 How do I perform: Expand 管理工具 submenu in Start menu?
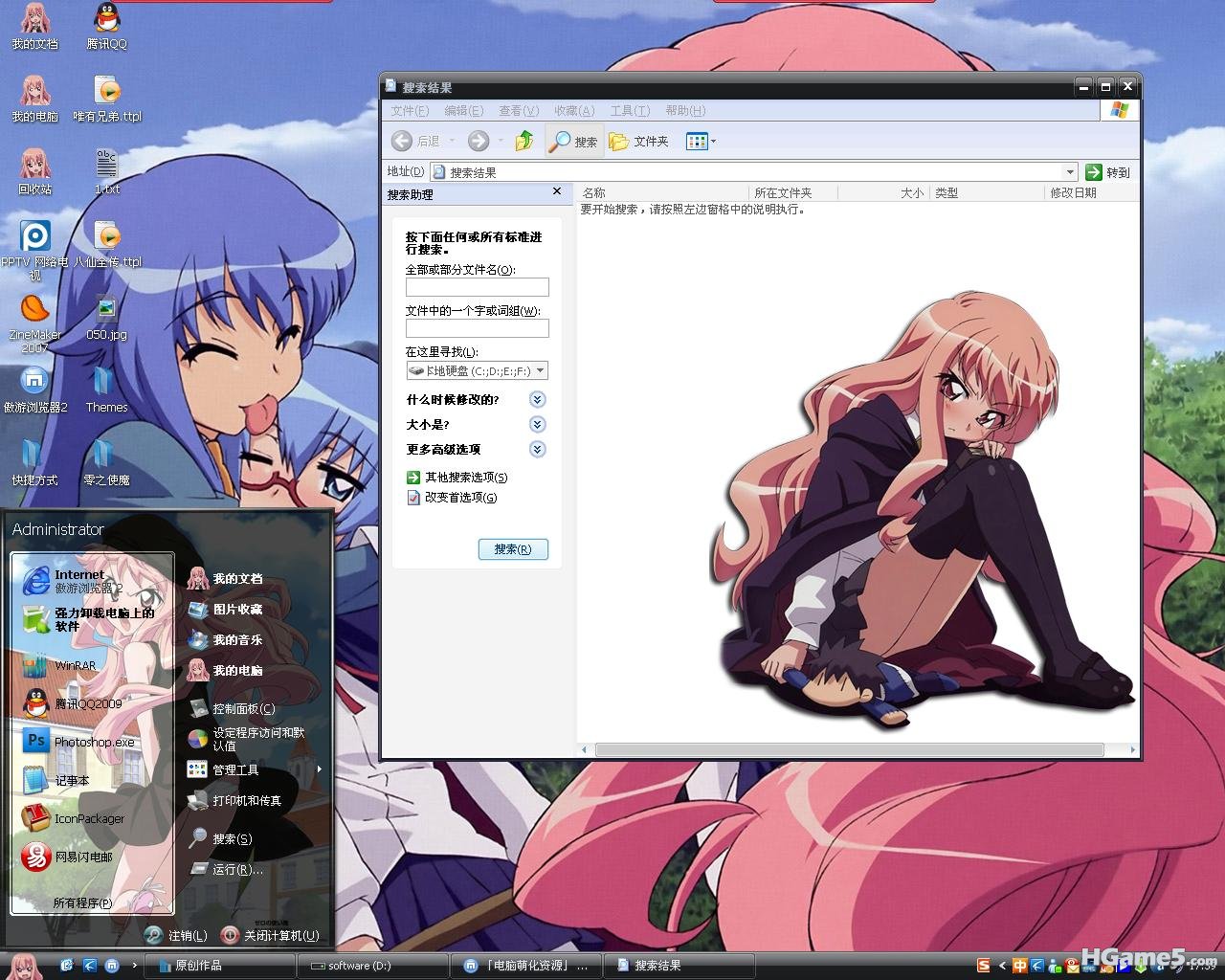pos(254,769)
